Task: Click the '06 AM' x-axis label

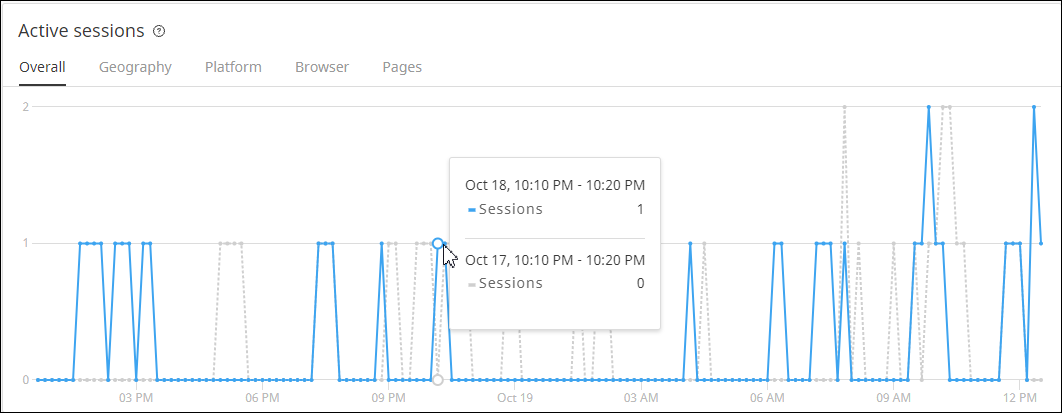Action: (767, 398)
